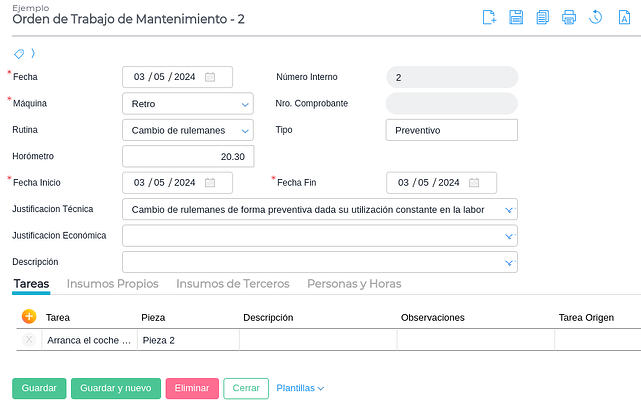The image size is (641, 411).
Task: Open calendar picker for Fecha Fin
Action: (474, 183)
